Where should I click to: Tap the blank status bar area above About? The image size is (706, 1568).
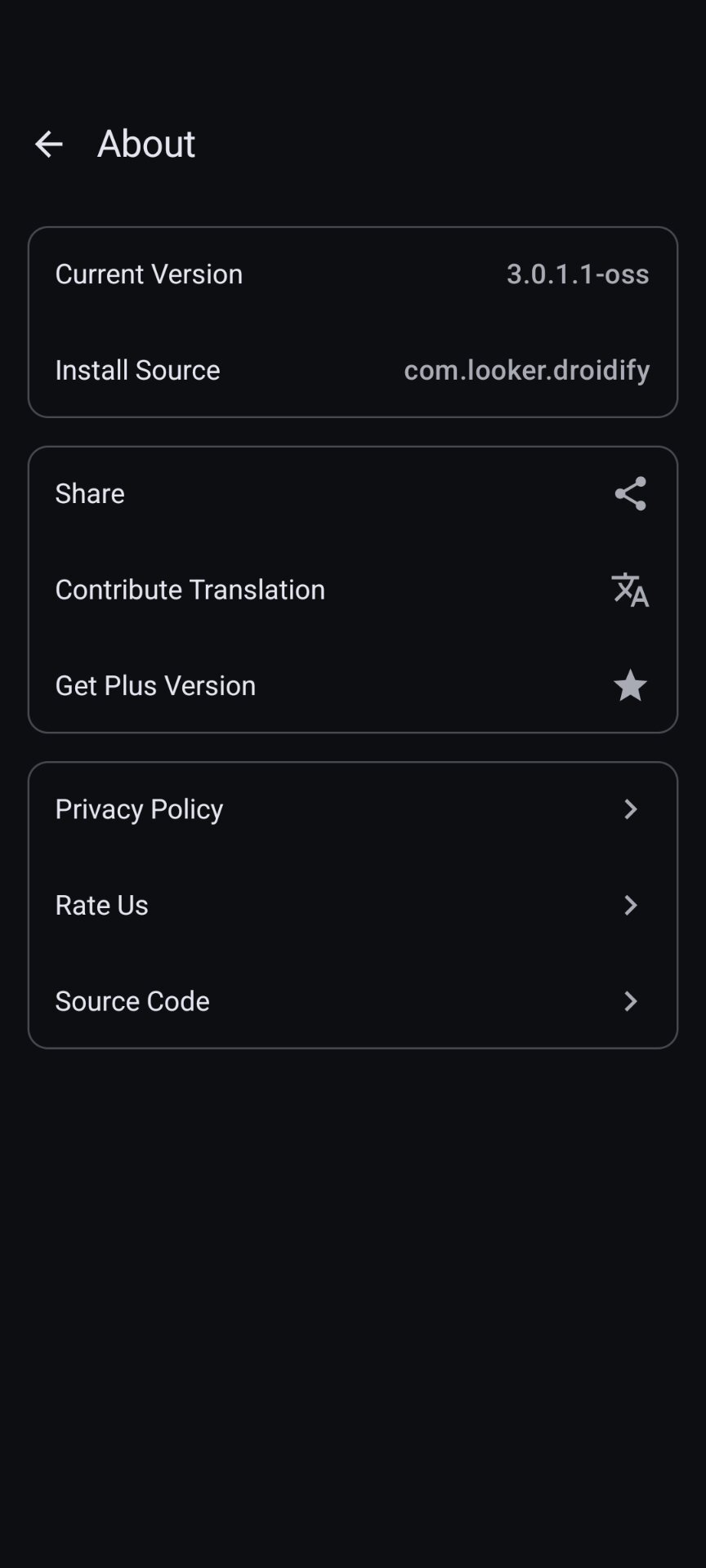pyautogui.click(x=353, y=41)
